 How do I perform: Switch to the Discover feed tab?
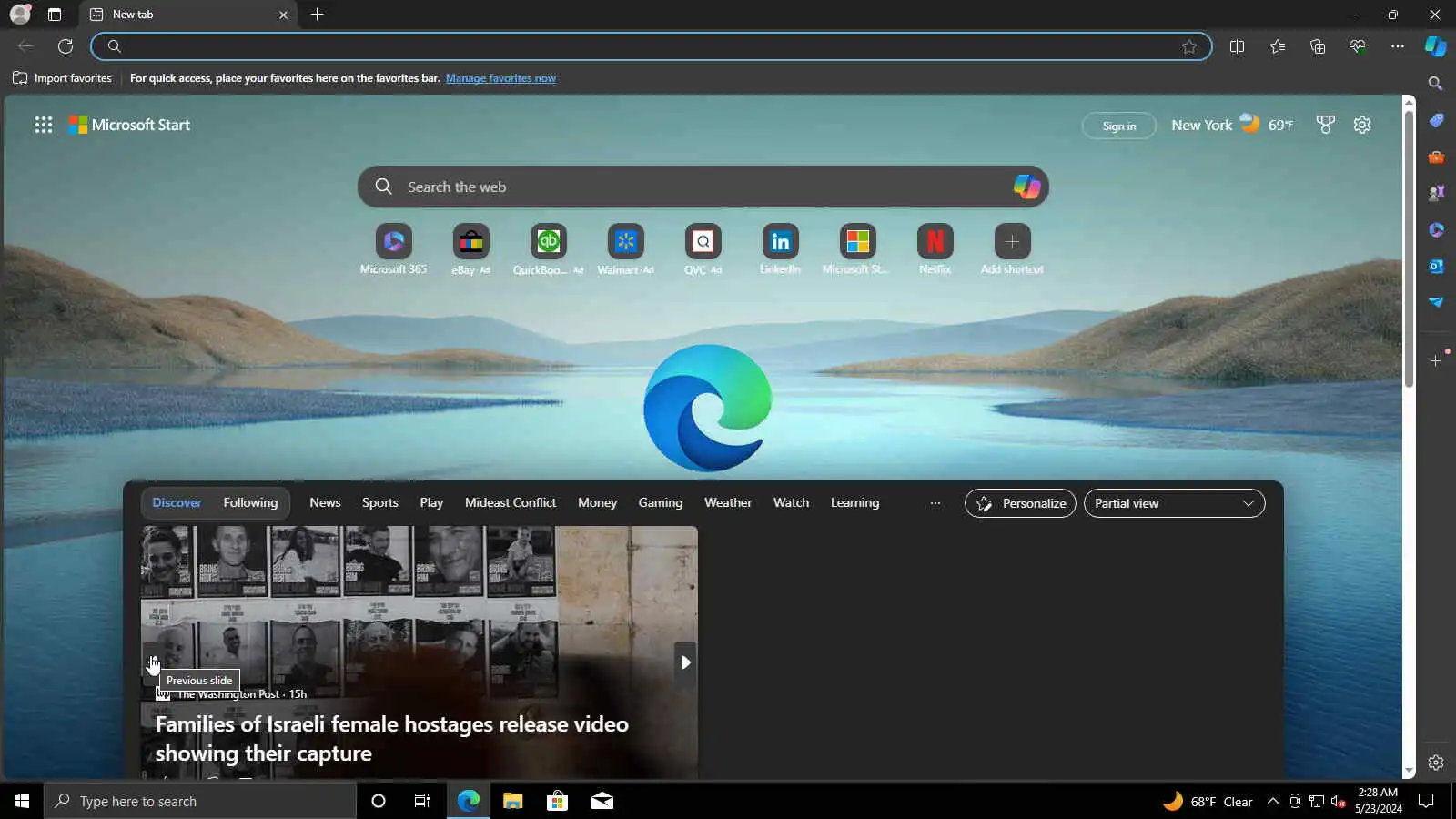(177, 502)
